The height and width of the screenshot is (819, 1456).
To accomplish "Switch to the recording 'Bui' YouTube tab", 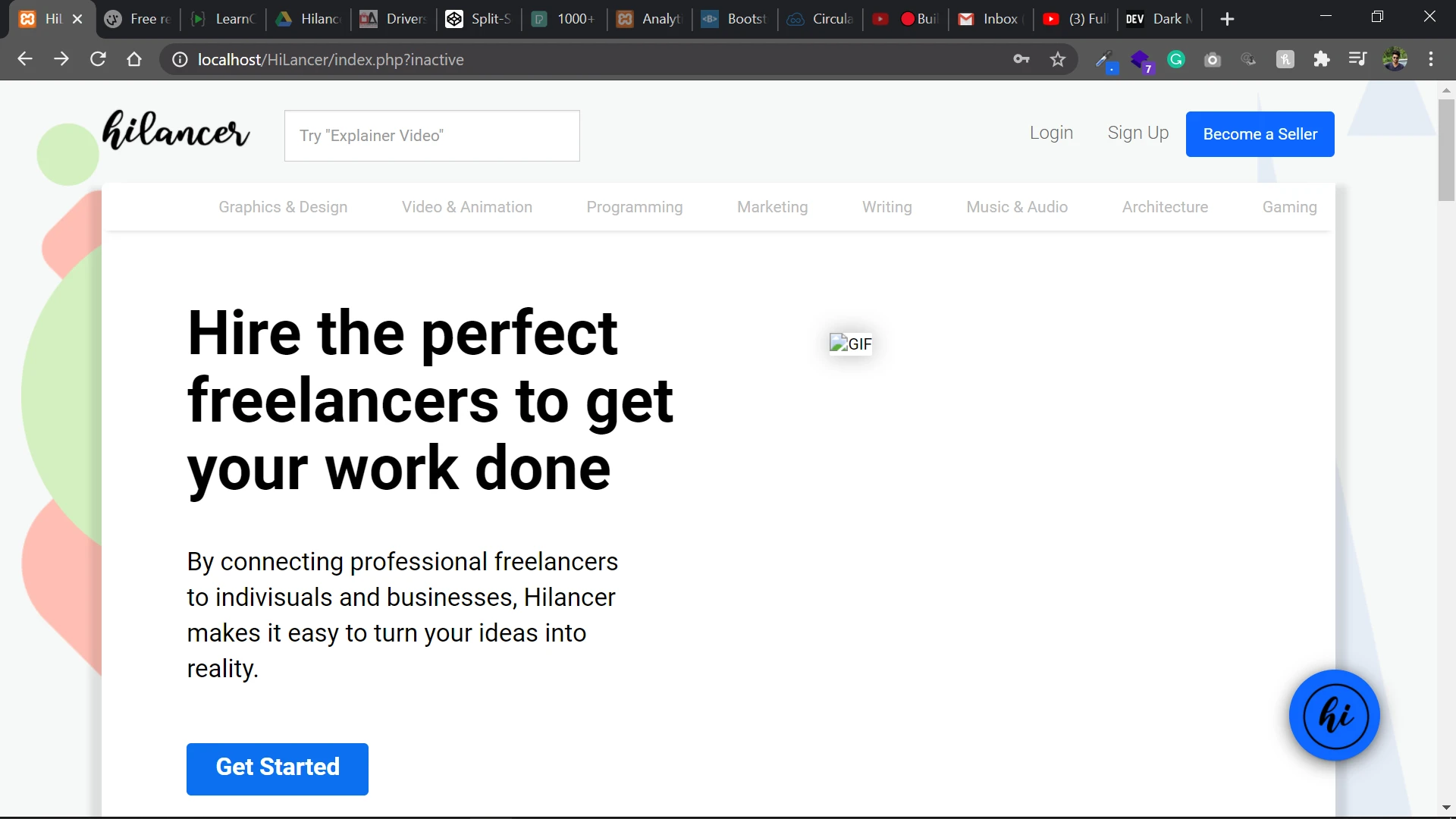I will (x=906, y=19).
